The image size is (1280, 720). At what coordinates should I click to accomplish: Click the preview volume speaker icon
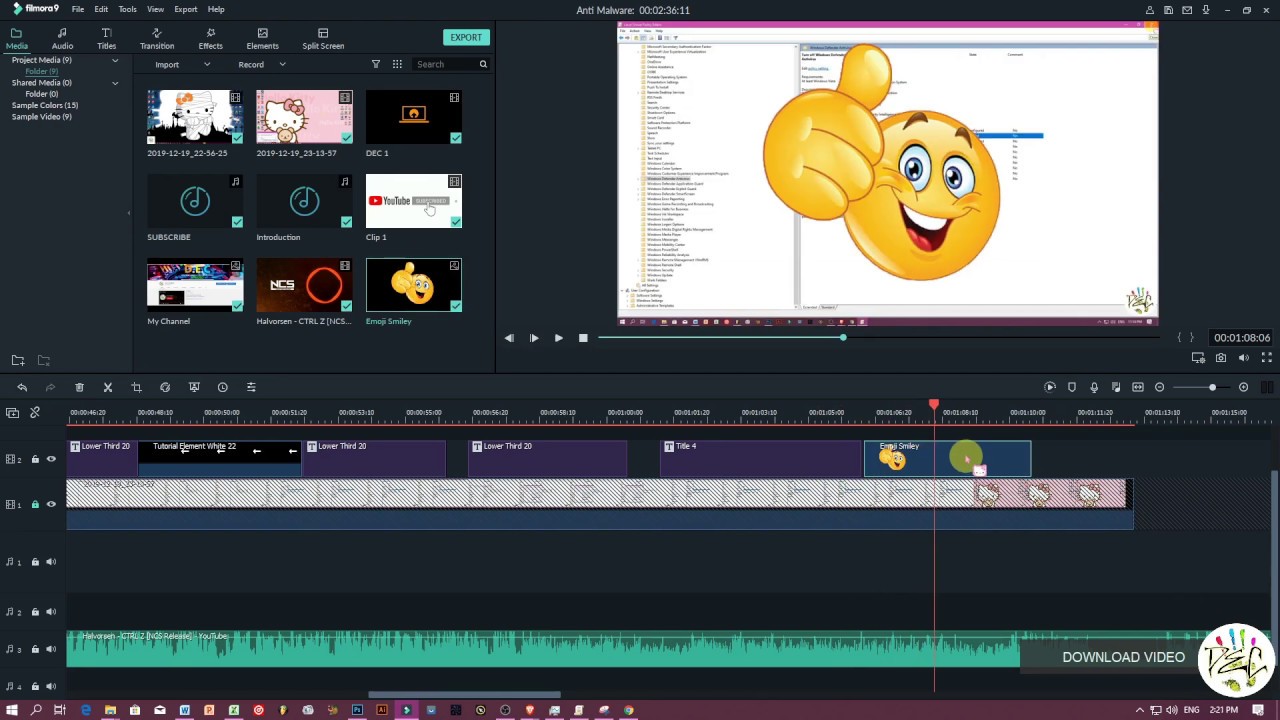click(x=1244, y=358)
